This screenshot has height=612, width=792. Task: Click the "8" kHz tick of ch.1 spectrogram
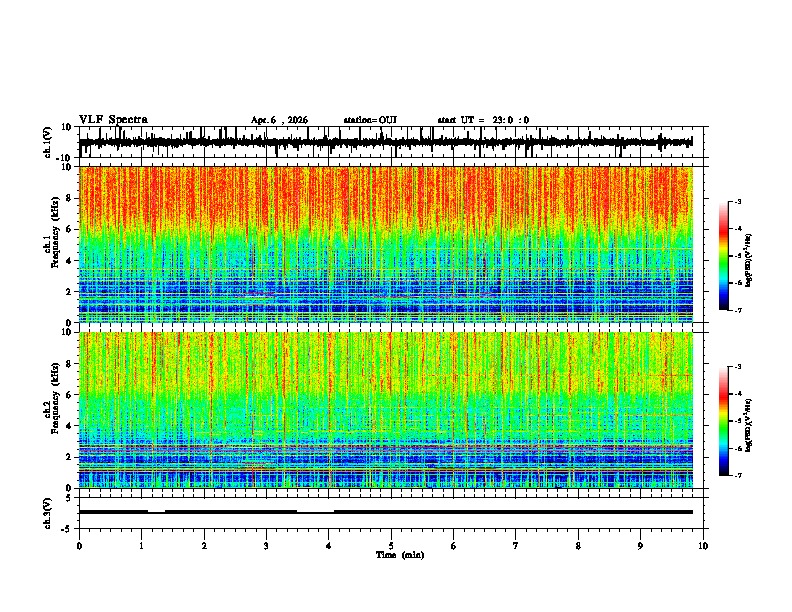pyautogui.click(x=69, y=198)
